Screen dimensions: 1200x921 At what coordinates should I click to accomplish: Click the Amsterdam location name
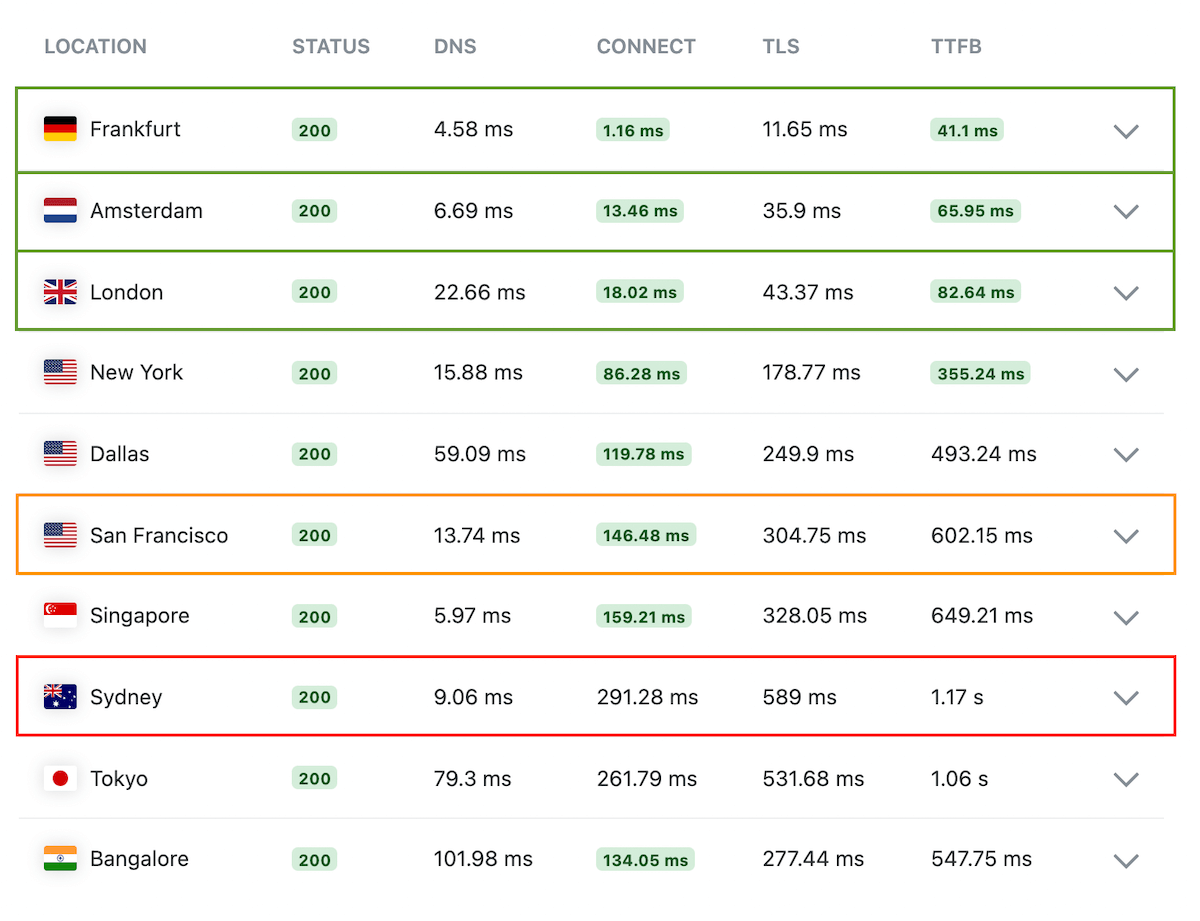pos(146,211)
